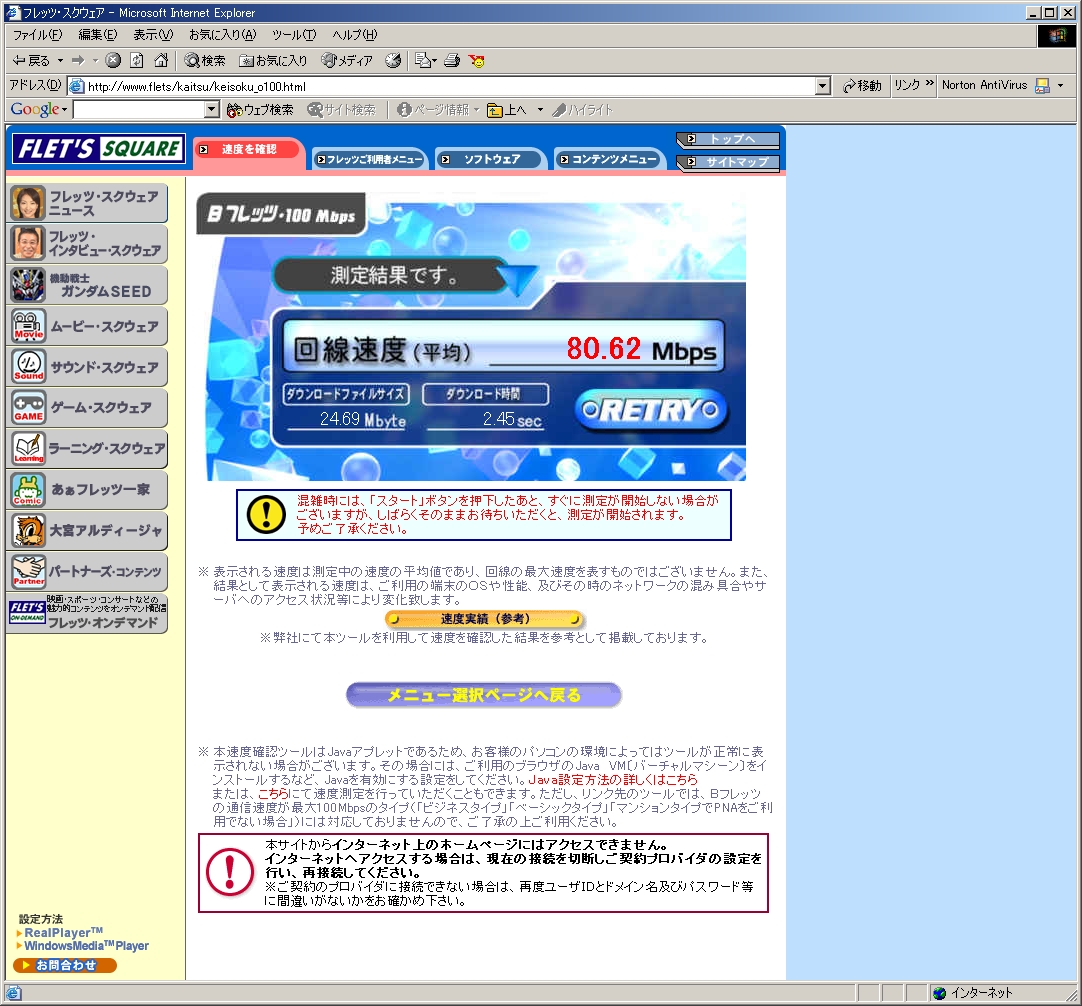Open 大宮アルディージャ sidebar item

pos(87,530)
